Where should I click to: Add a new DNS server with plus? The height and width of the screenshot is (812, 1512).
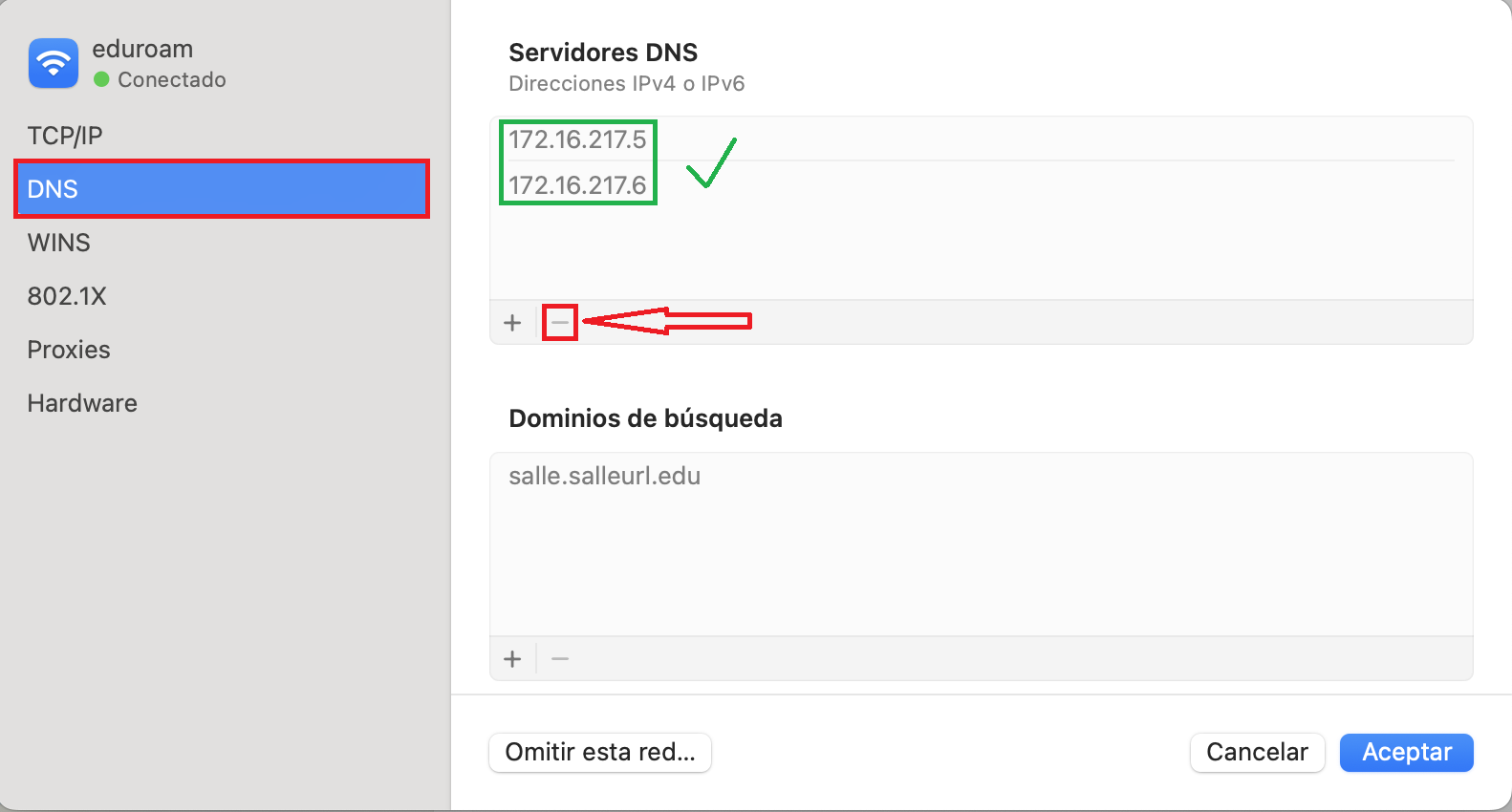(512, 323)
